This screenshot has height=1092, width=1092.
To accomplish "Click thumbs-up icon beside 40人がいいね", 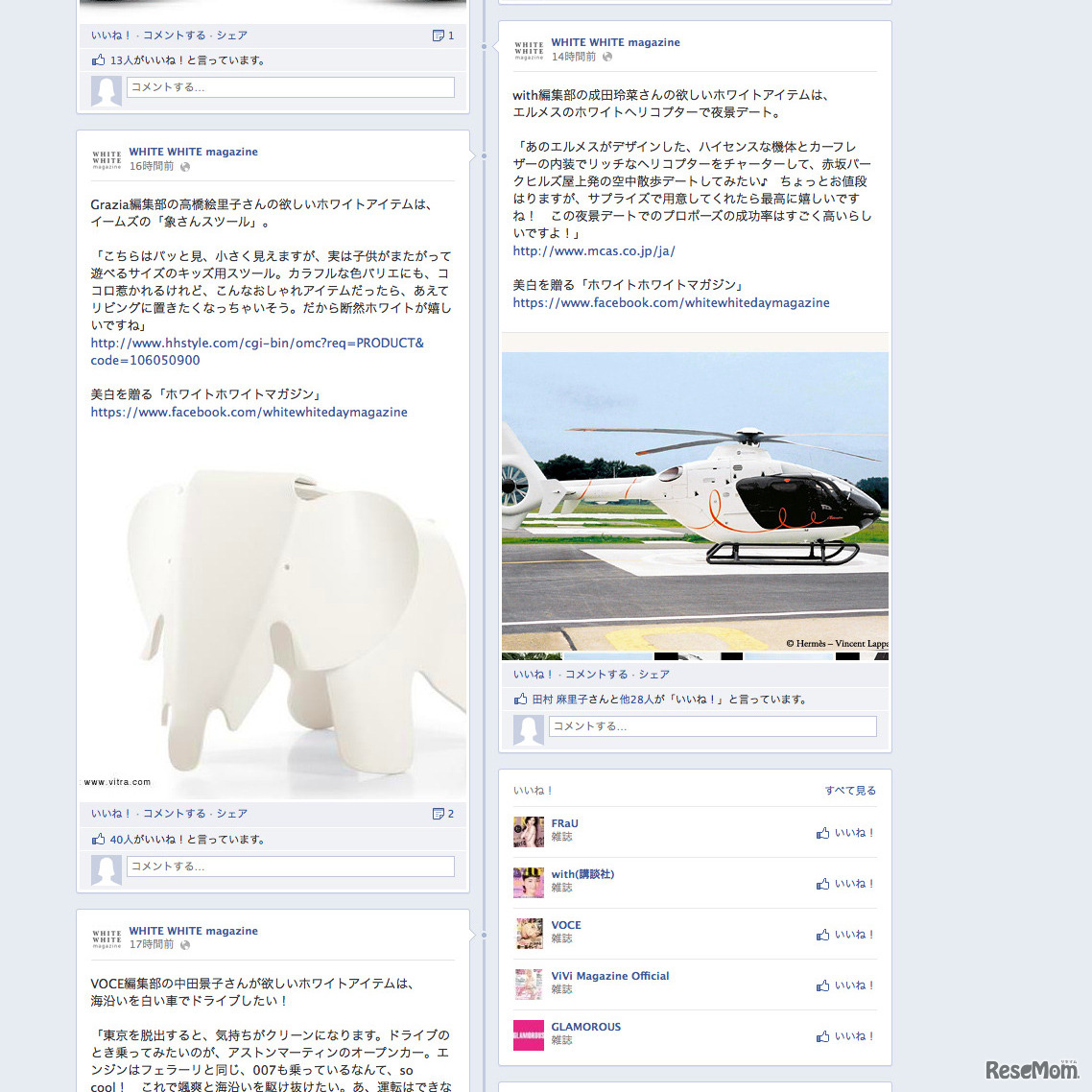I will 98,840.
